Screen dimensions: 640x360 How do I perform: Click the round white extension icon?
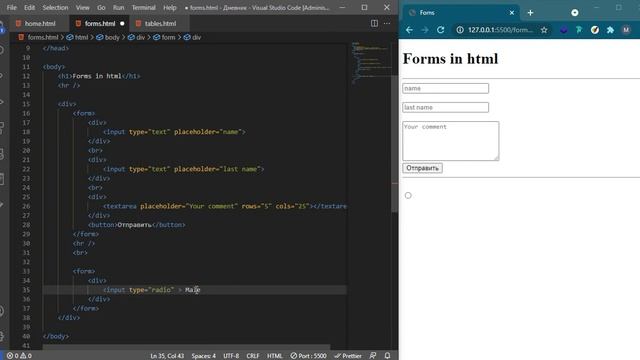click(595, 30)
